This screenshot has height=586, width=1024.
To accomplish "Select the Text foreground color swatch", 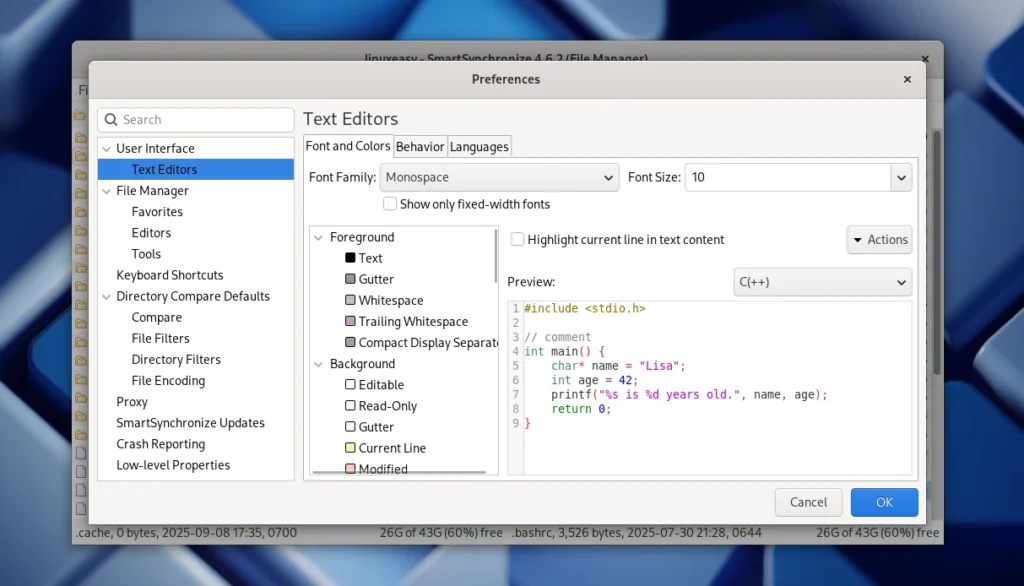I will coord(350,258).
